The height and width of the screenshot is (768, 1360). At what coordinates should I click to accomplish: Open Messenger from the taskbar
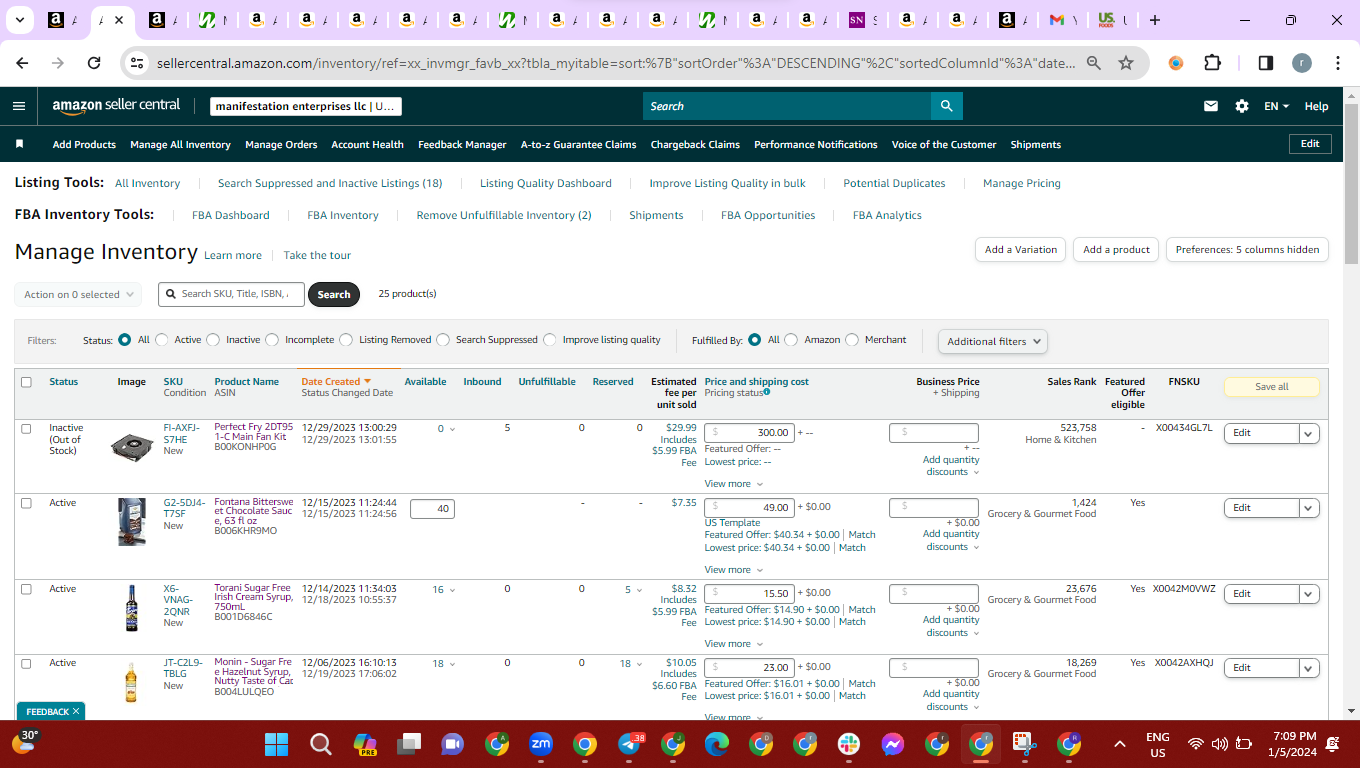[x=893, y=744]
